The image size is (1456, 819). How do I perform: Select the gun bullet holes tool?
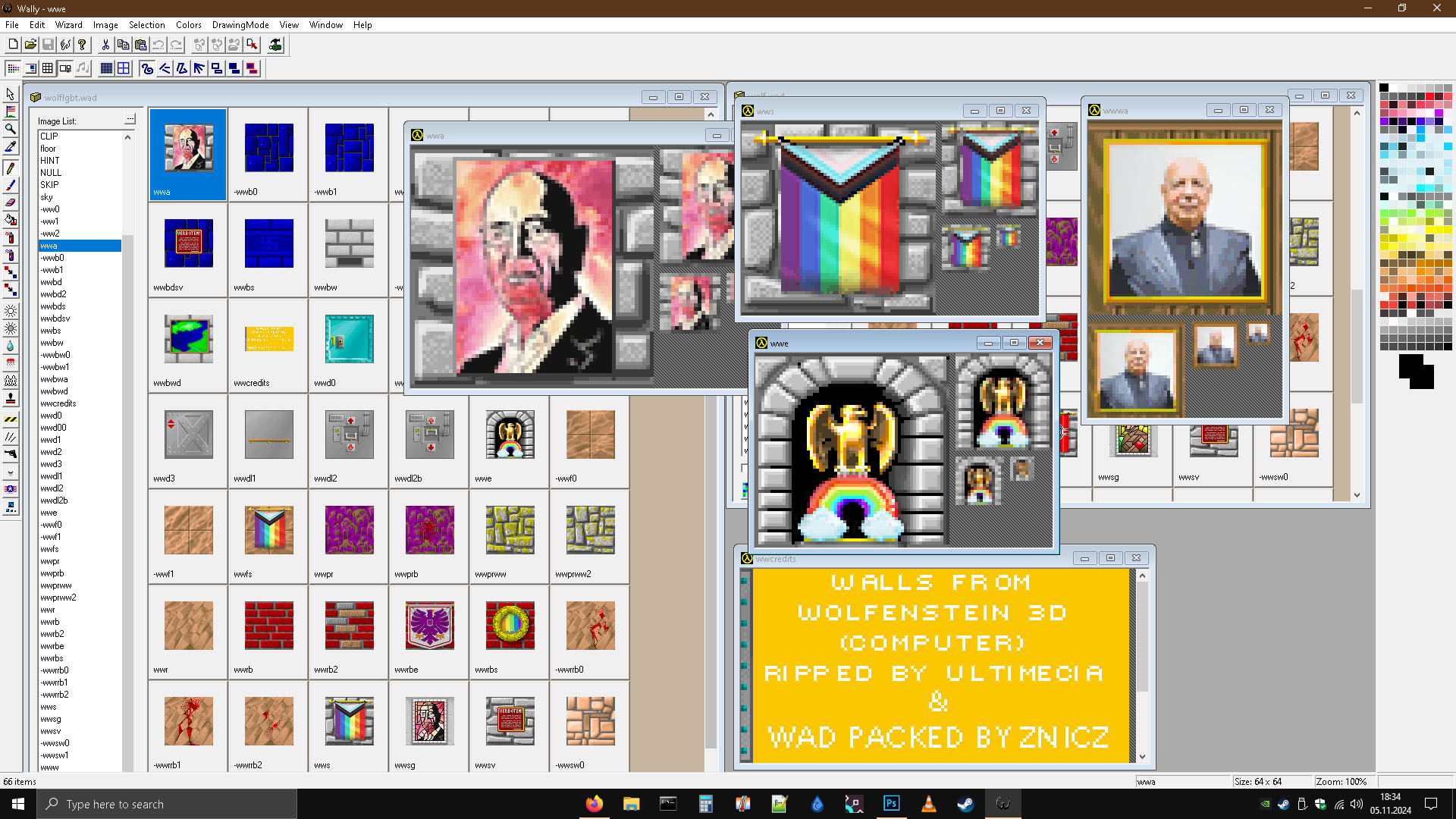[11, 454]
